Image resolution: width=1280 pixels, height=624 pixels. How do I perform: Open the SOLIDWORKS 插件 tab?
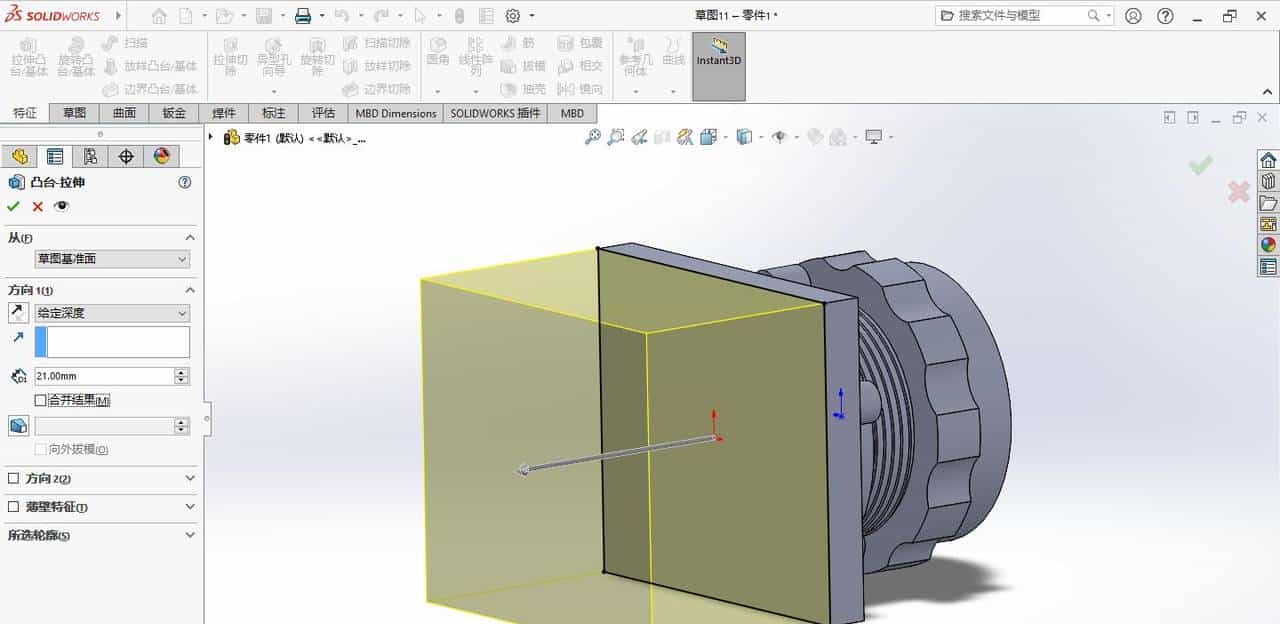point(498,113)
